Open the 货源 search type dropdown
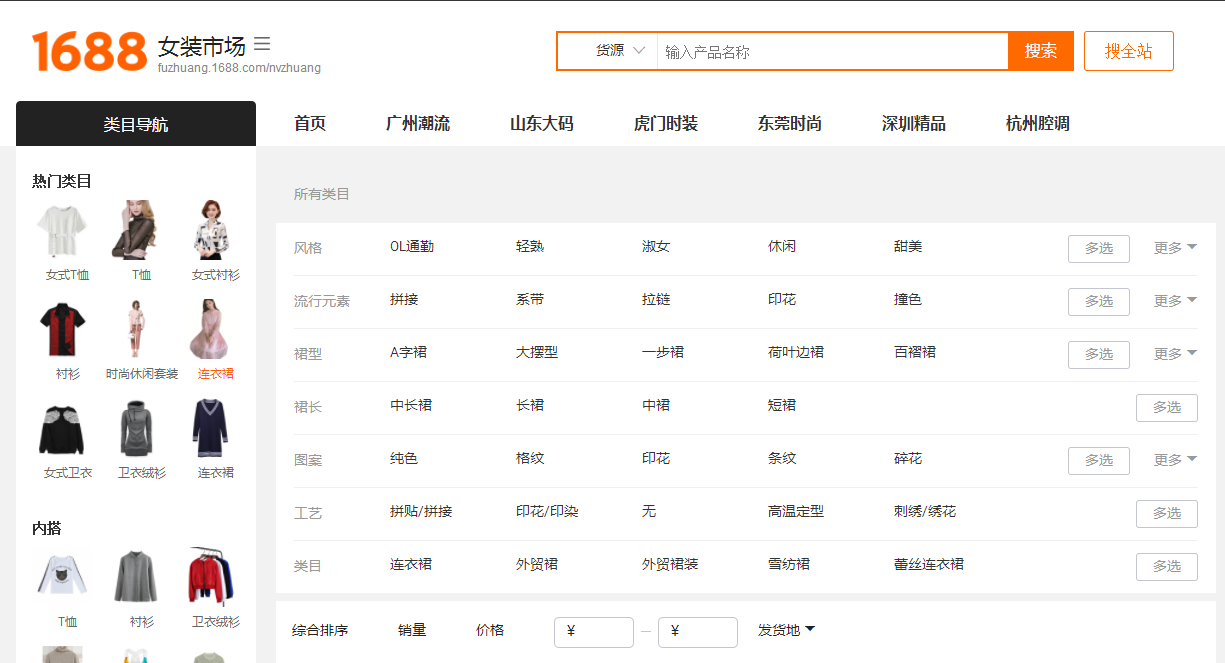Screen dimensions: 1225x663 pyautogui.click(x=619, y=51)
